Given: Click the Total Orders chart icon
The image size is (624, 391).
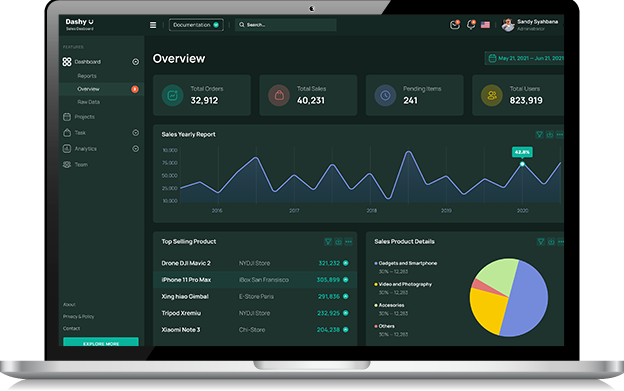Looking at the screenshot, I should click(172, 95).
